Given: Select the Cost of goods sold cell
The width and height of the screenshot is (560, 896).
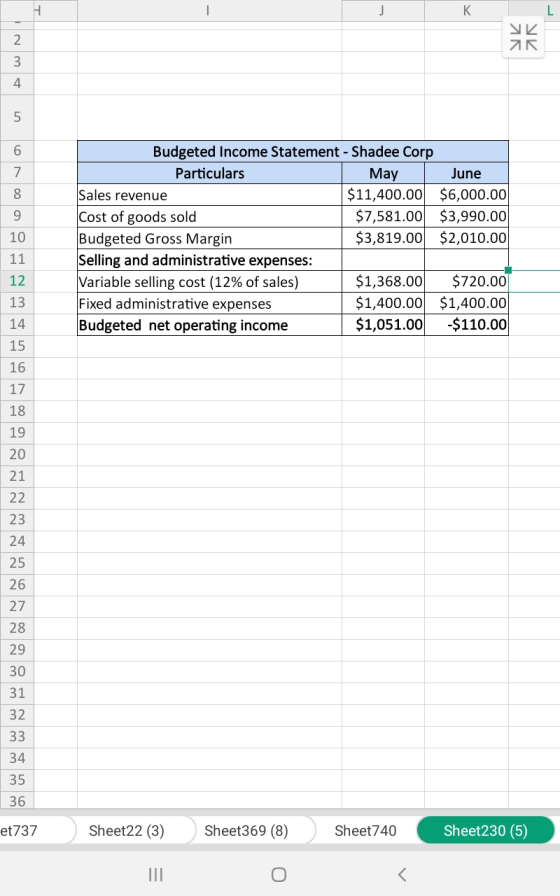Looking at the screenshot, I should point(210,217).
